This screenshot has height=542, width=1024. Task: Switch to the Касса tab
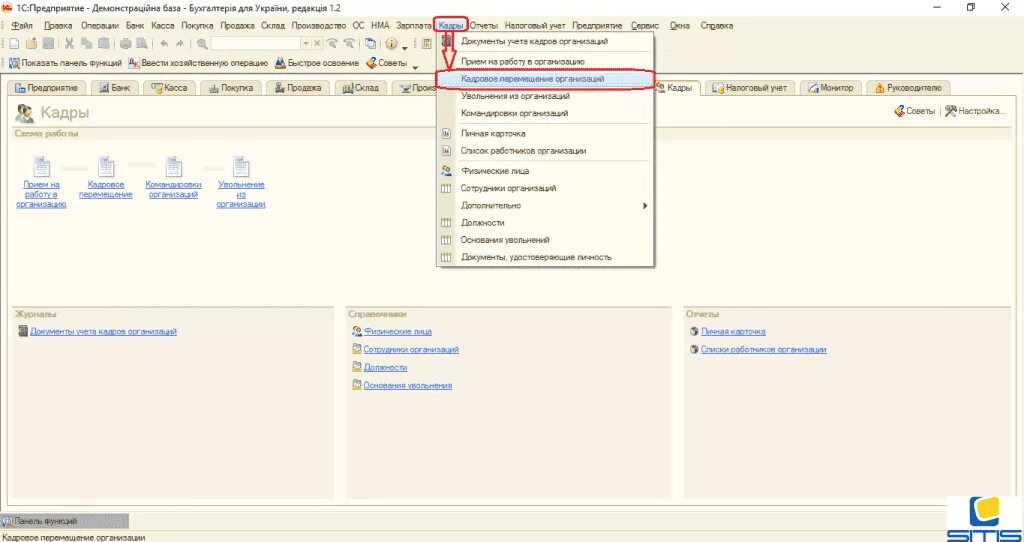click(169, 88)
